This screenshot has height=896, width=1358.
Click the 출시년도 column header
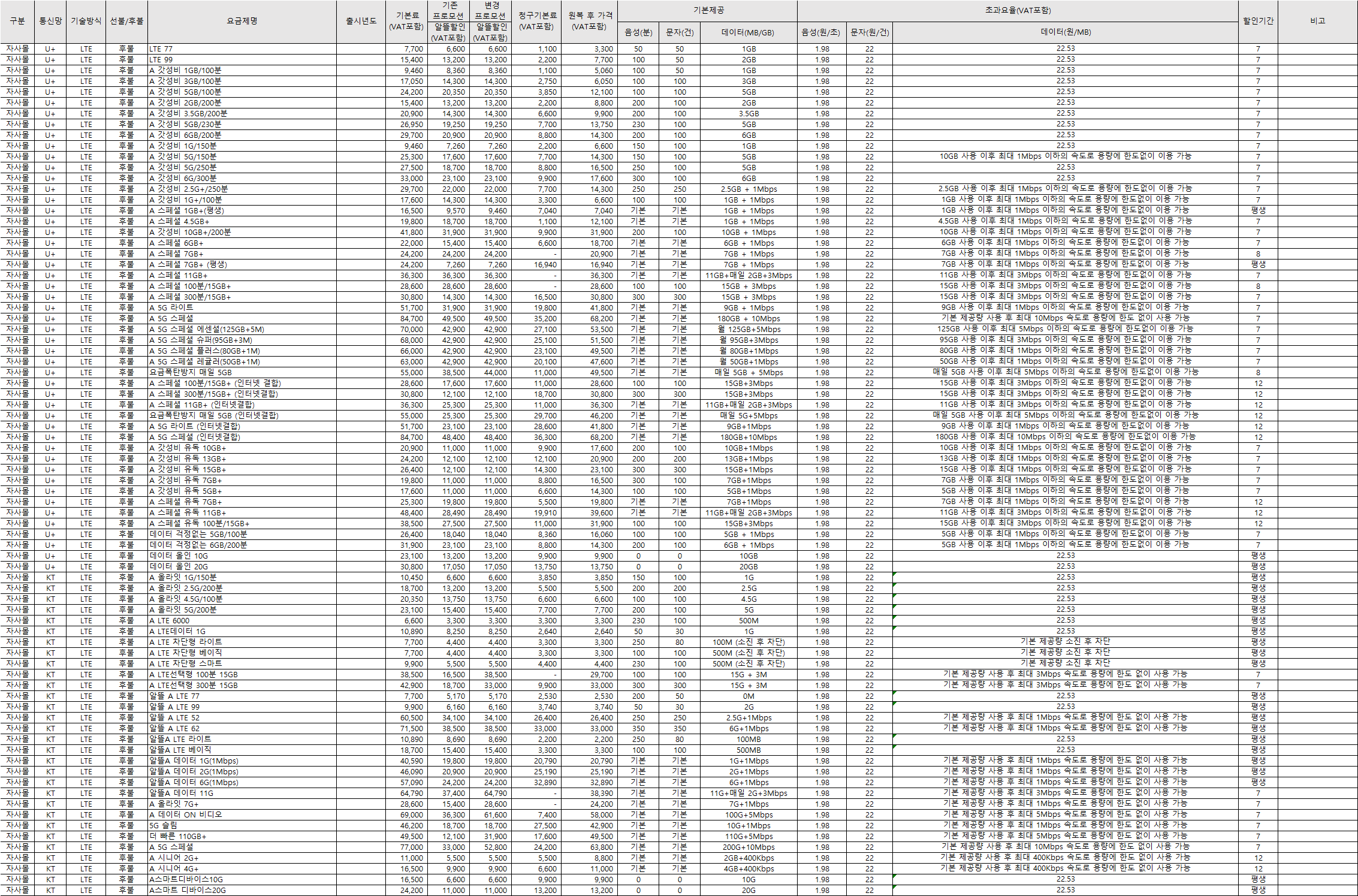click(x=361, y=21)
